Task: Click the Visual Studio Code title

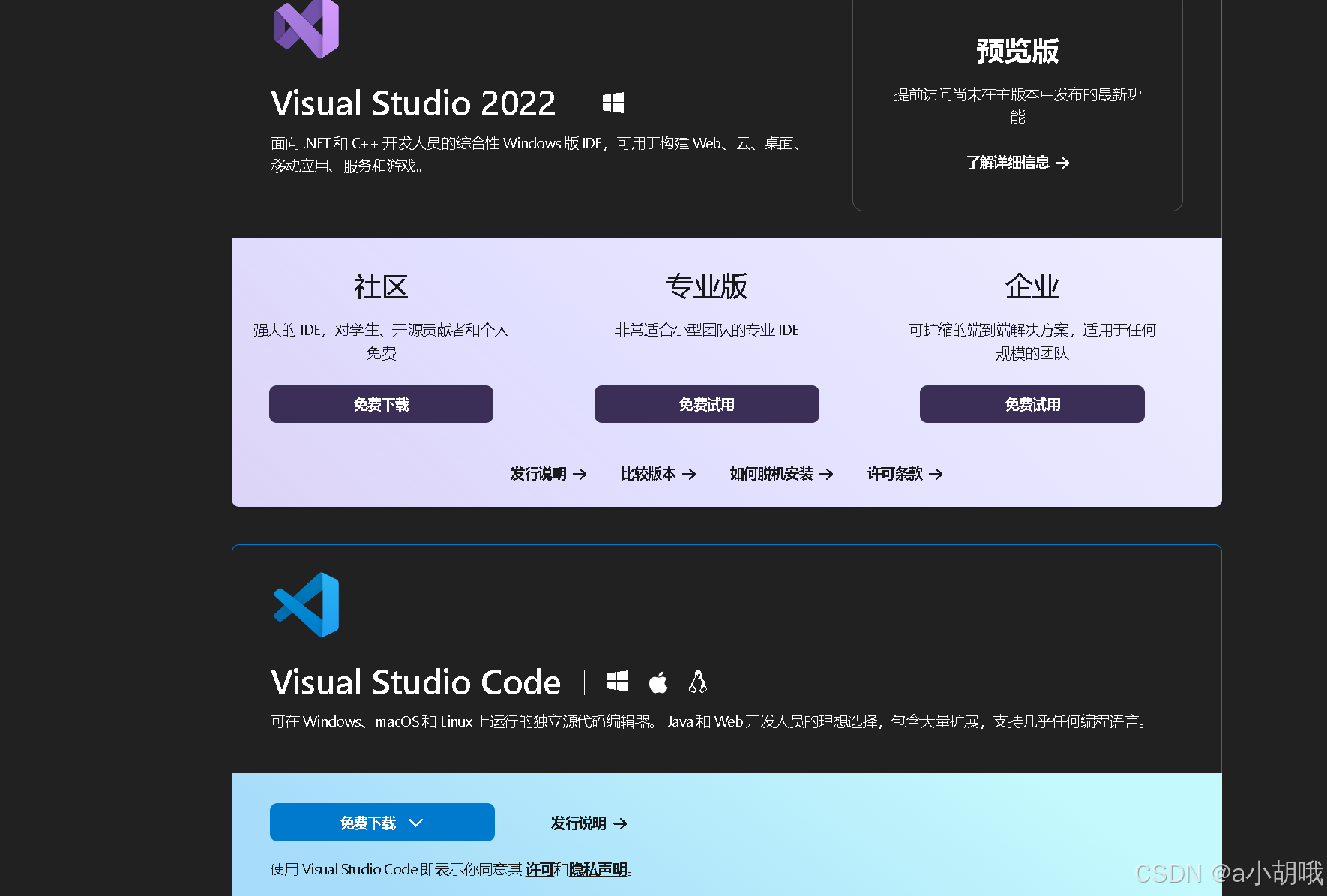Action: [416, 682]
